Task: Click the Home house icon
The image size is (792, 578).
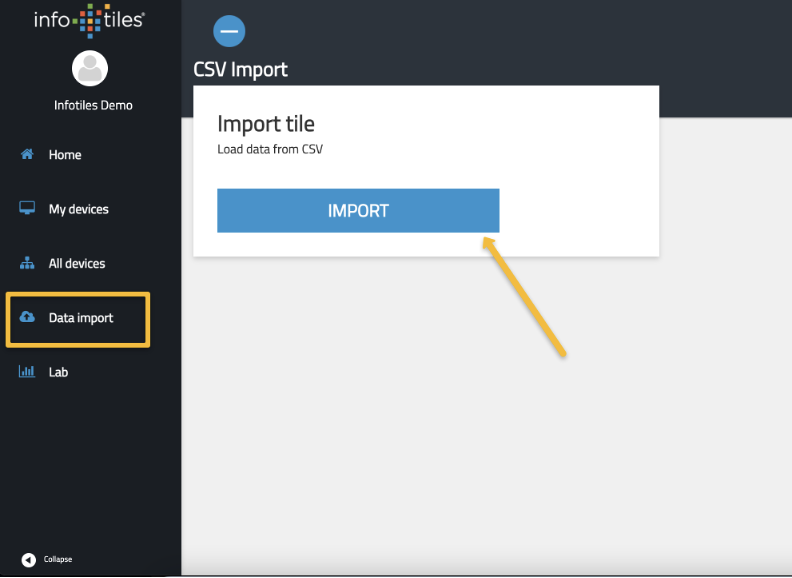Action: 27,154
